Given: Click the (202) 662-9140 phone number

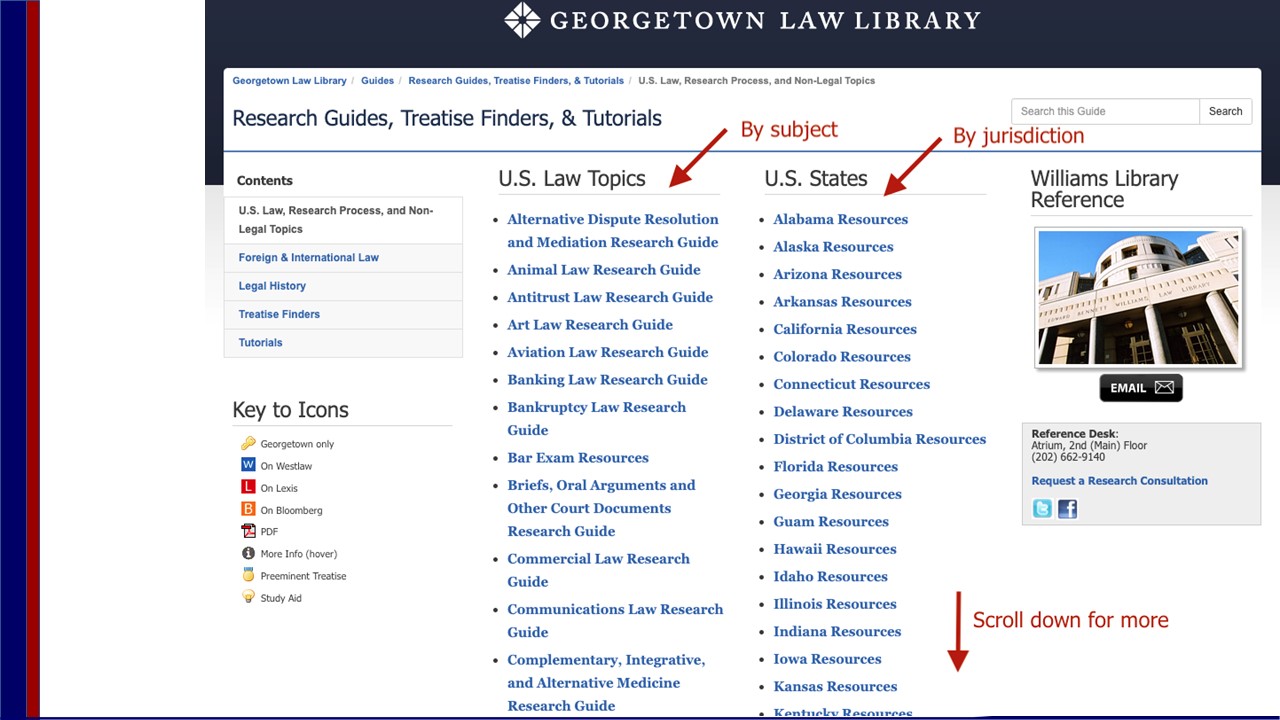Looking at the screenshot, I should [1068, 457].
